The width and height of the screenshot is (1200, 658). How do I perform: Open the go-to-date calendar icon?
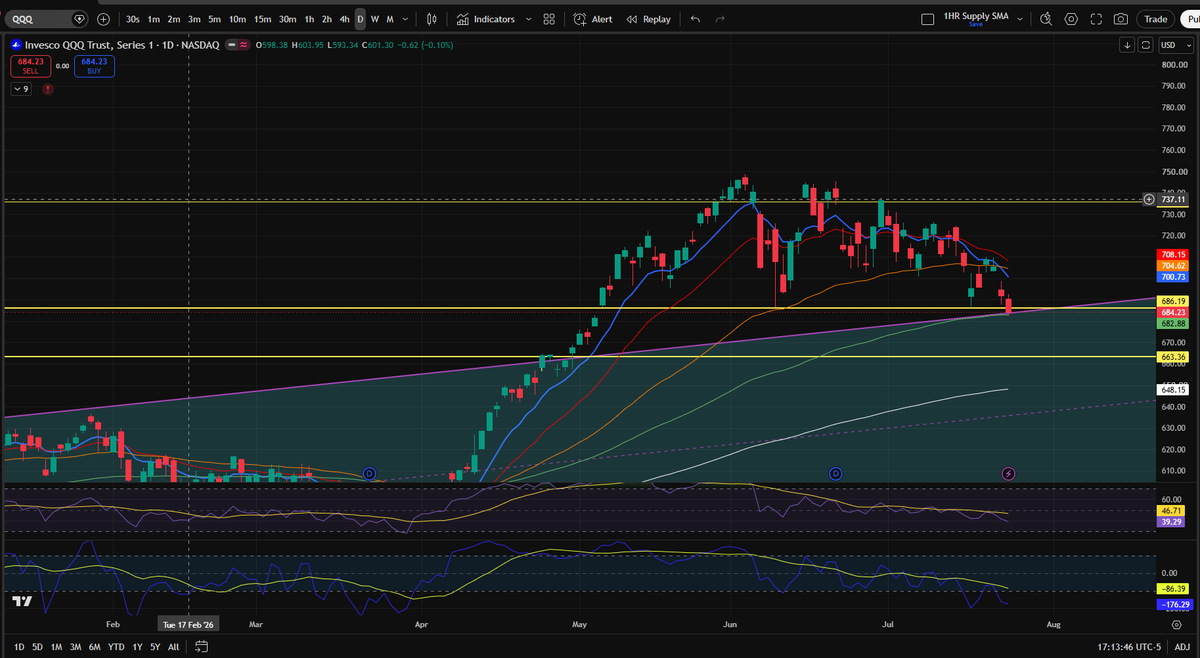201,646
